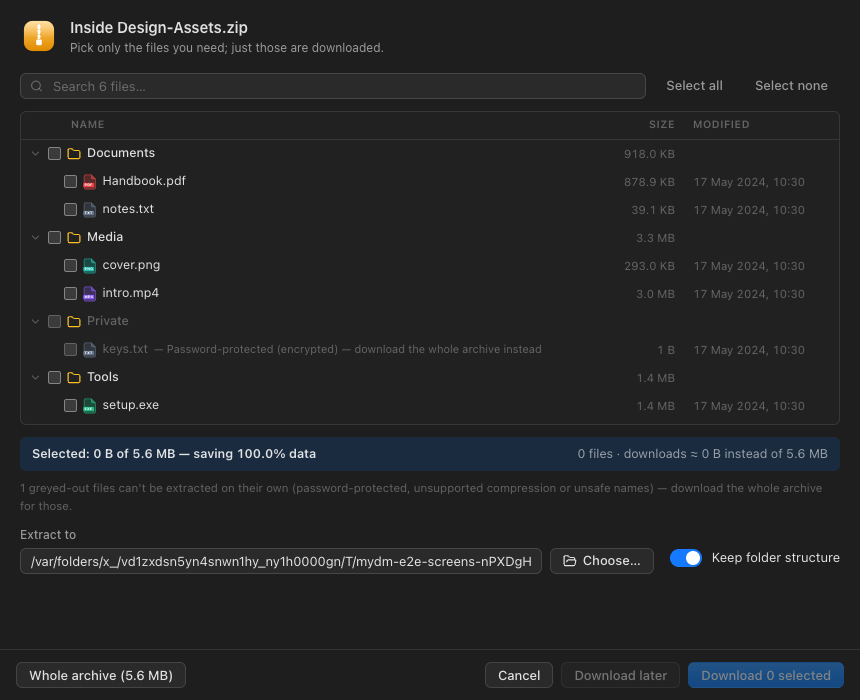Viewport: 860px width, 700px height.
Task: Click the password-protected note beside keys.txt
Action: (x=348, y=349)
